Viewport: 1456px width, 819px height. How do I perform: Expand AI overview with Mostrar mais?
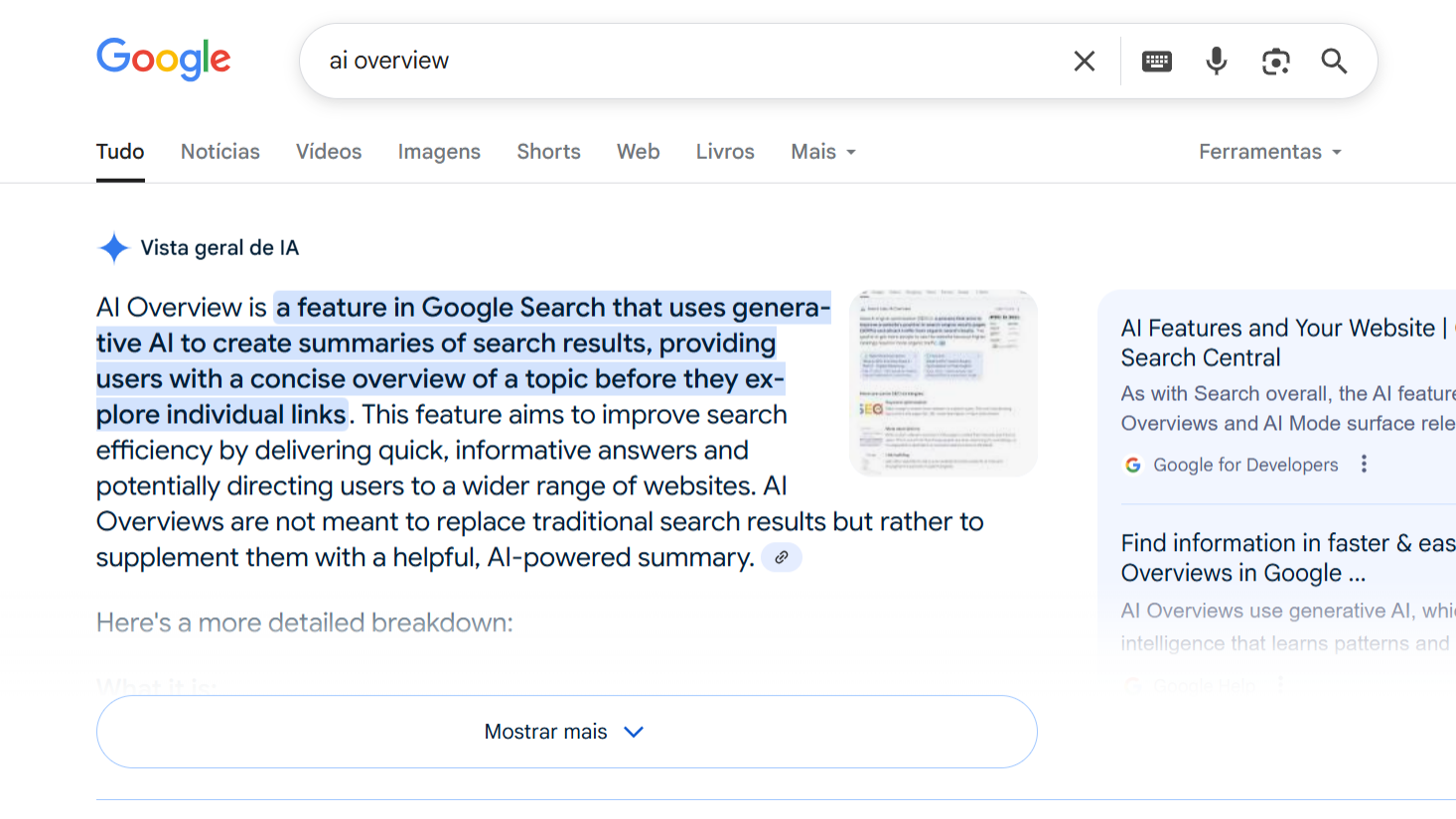[566, 732]
